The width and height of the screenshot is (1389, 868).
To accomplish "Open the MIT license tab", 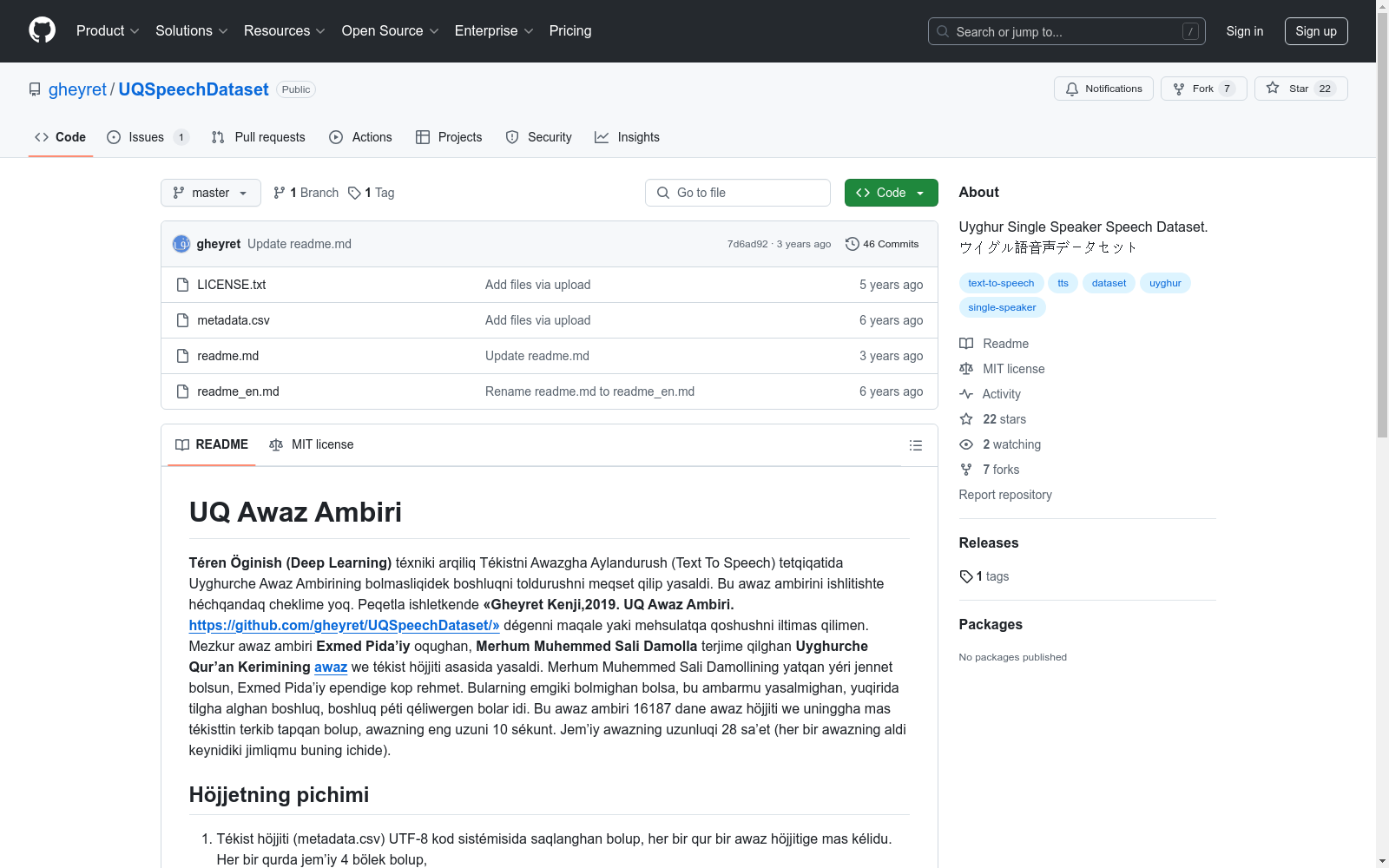I will 312,444.
